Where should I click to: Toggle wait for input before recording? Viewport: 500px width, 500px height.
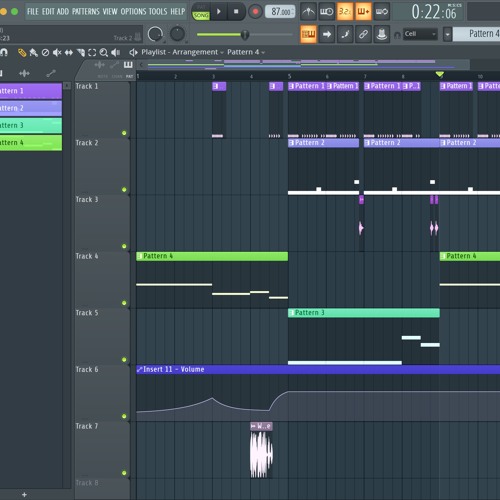point(326,12)
